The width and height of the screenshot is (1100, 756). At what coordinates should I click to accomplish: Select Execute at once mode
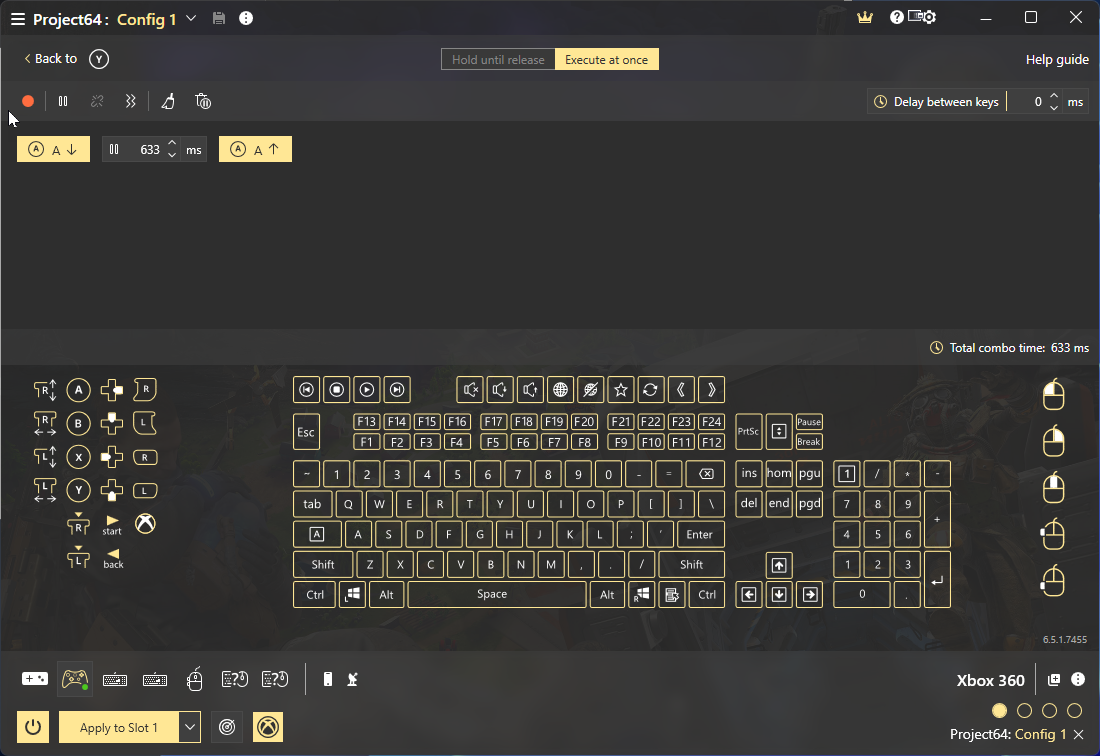tap(606, 60)
